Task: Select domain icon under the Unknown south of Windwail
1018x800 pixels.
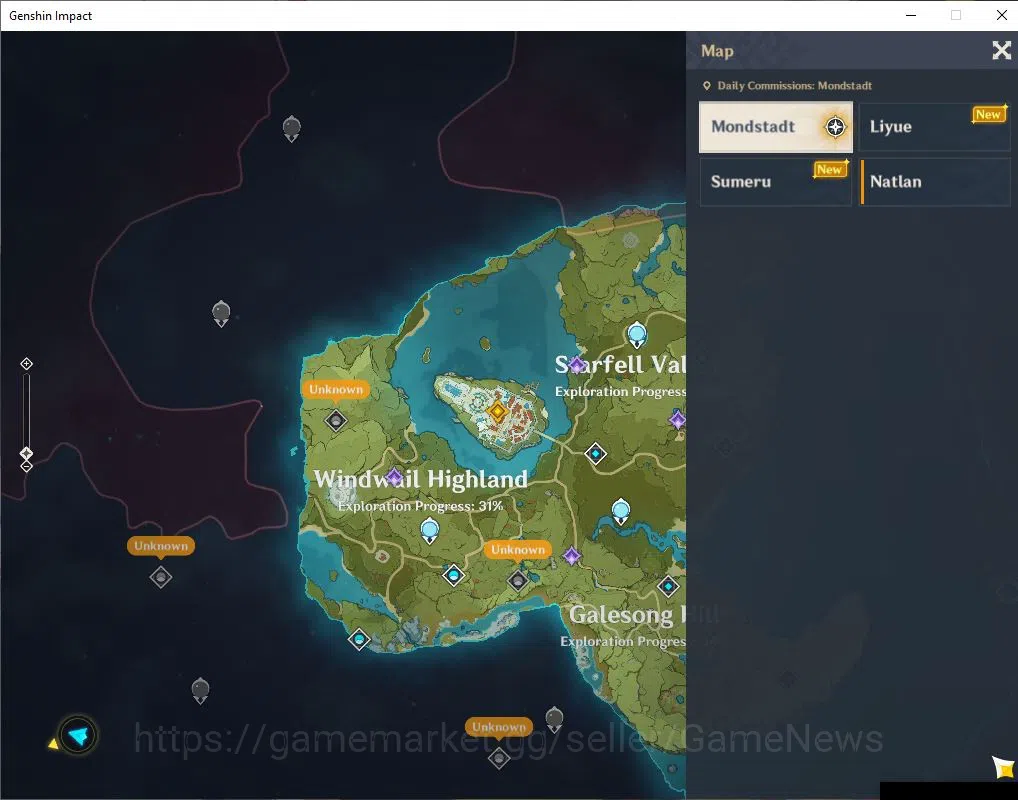Action: click(517, 581)
